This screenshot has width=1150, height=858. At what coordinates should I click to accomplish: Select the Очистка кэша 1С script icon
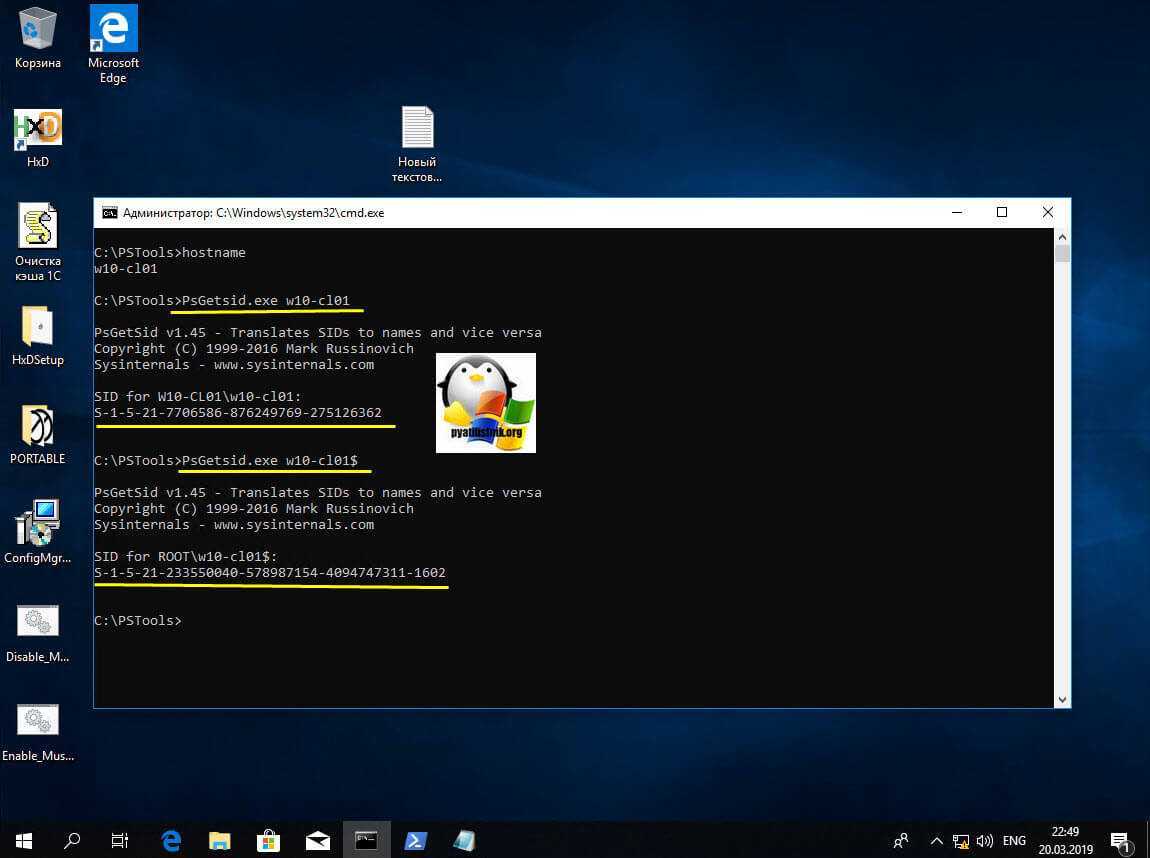38,228
